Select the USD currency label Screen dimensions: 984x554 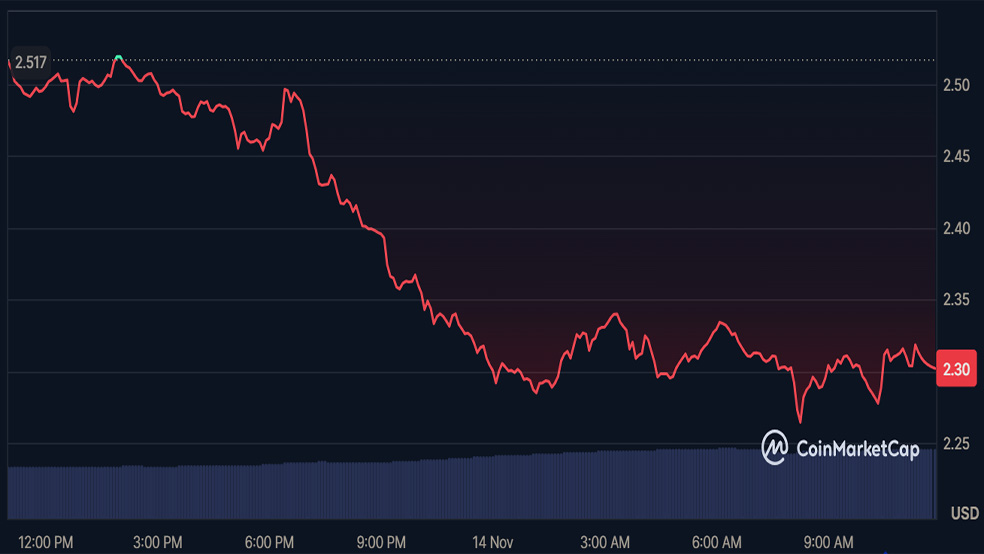pos(964,514)
